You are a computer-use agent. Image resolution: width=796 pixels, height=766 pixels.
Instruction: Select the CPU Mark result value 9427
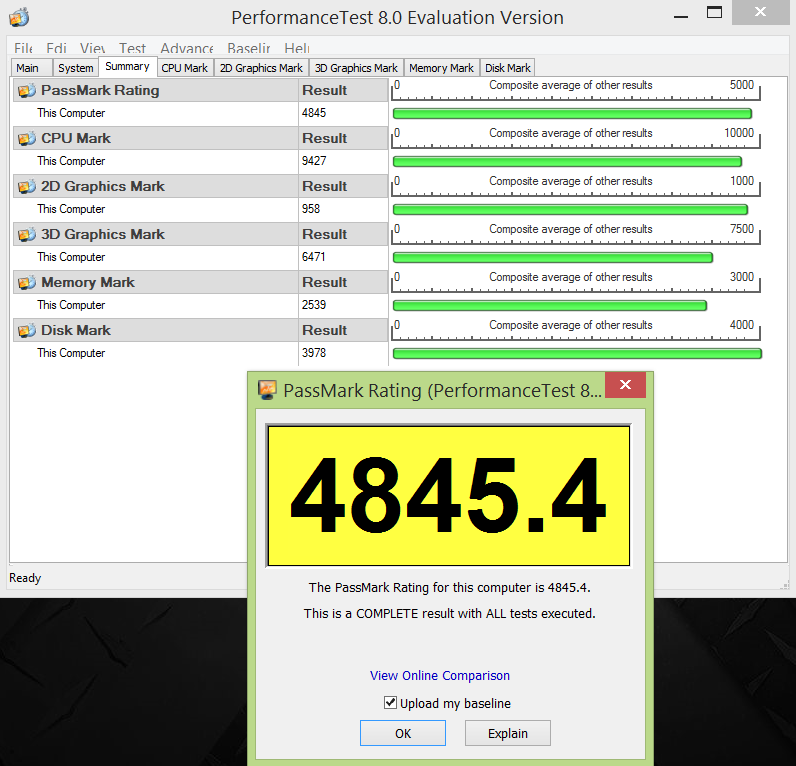coord(314,161)
